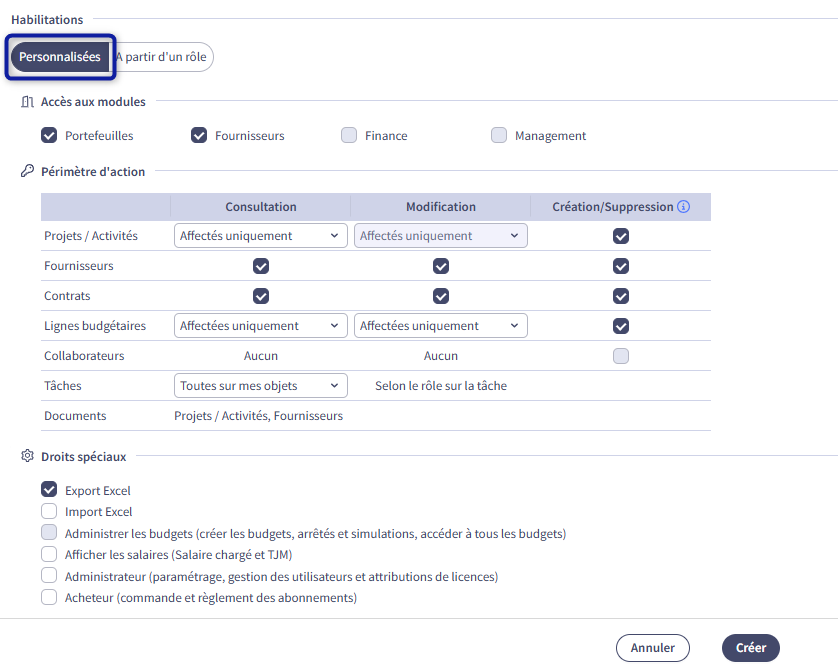838x671 pixels.
Task: Open Lignes budgétaires Consultation dropdown
Action: [261, 325]
